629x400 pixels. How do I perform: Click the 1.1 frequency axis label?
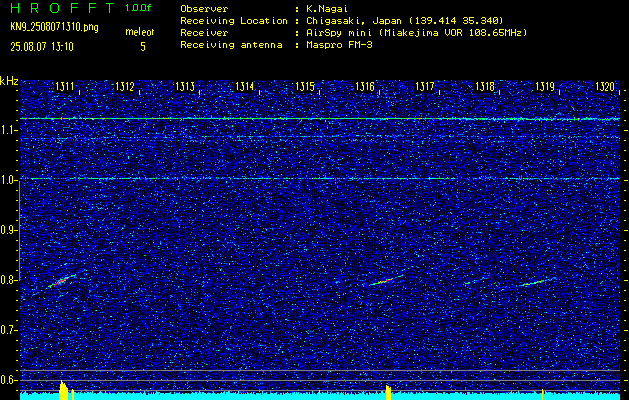click(x=8, y=130)
